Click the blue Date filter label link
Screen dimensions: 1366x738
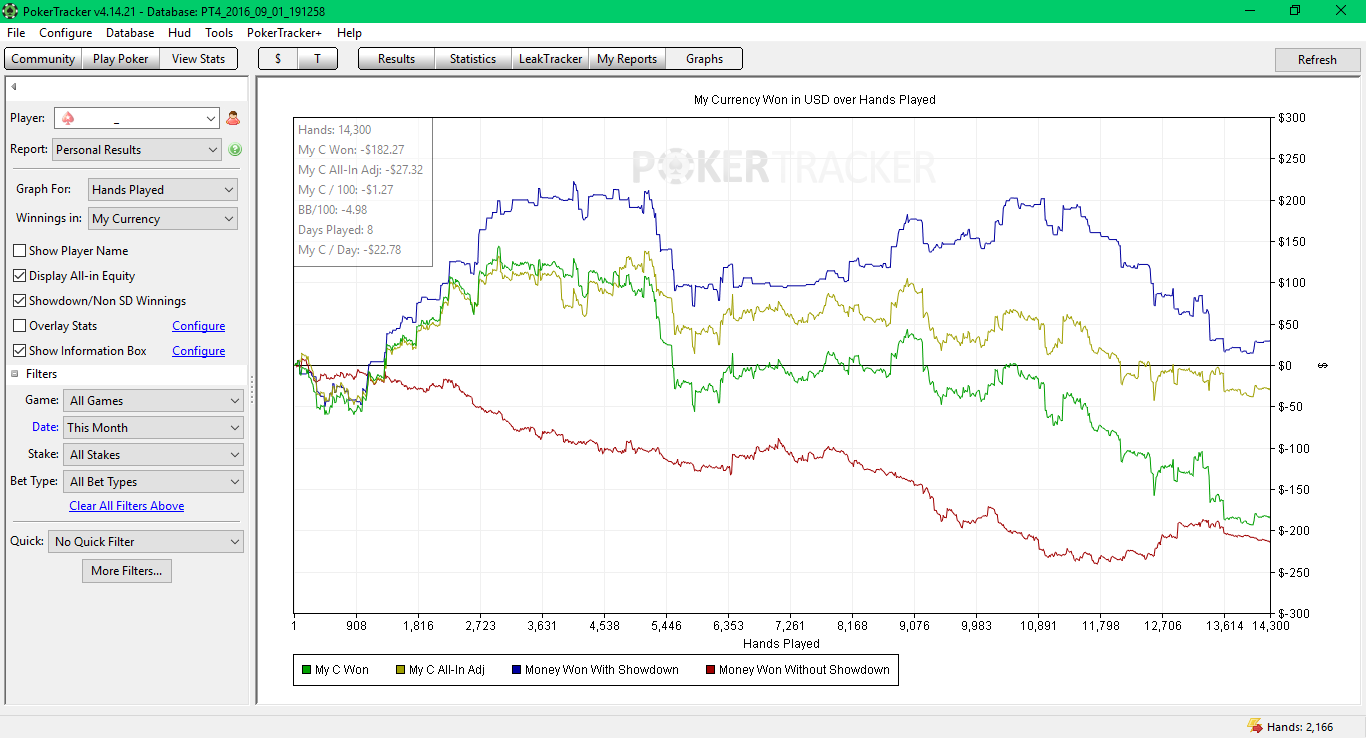[x=45, y=428]
